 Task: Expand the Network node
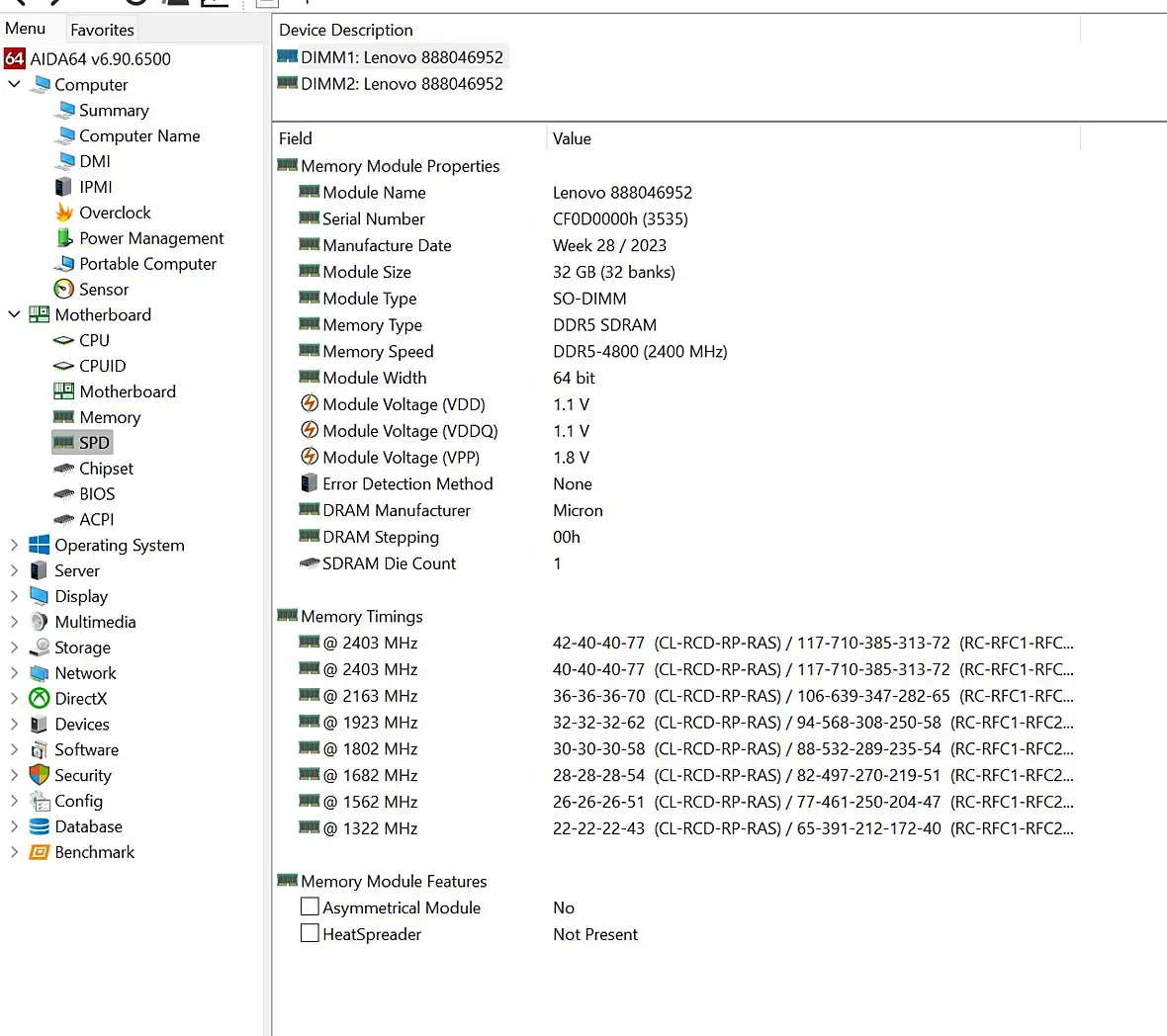(14, 673)
